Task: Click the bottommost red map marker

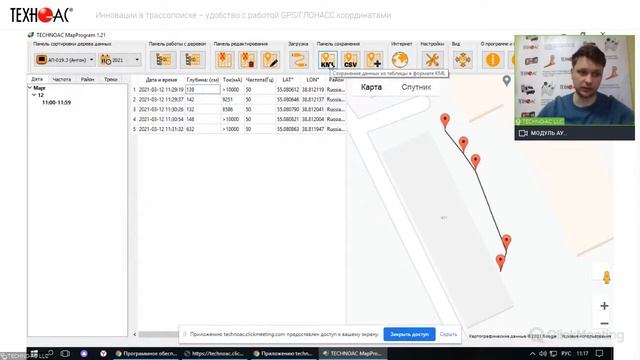Action: pos(500,262)
